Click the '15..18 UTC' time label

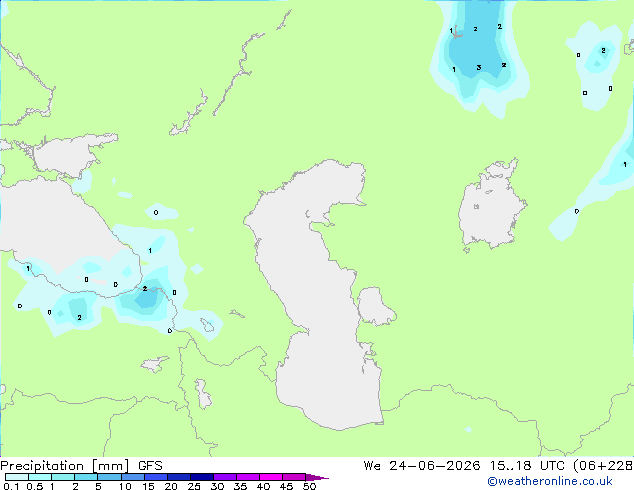[526, 466]
